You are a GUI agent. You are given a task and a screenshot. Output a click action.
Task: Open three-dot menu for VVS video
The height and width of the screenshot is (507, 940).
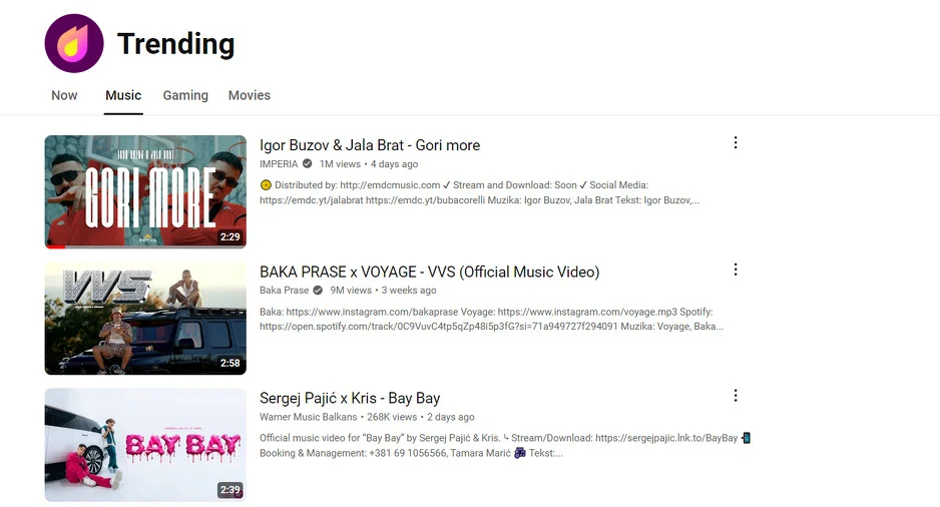pyautogui.click(x=735, y=270)
